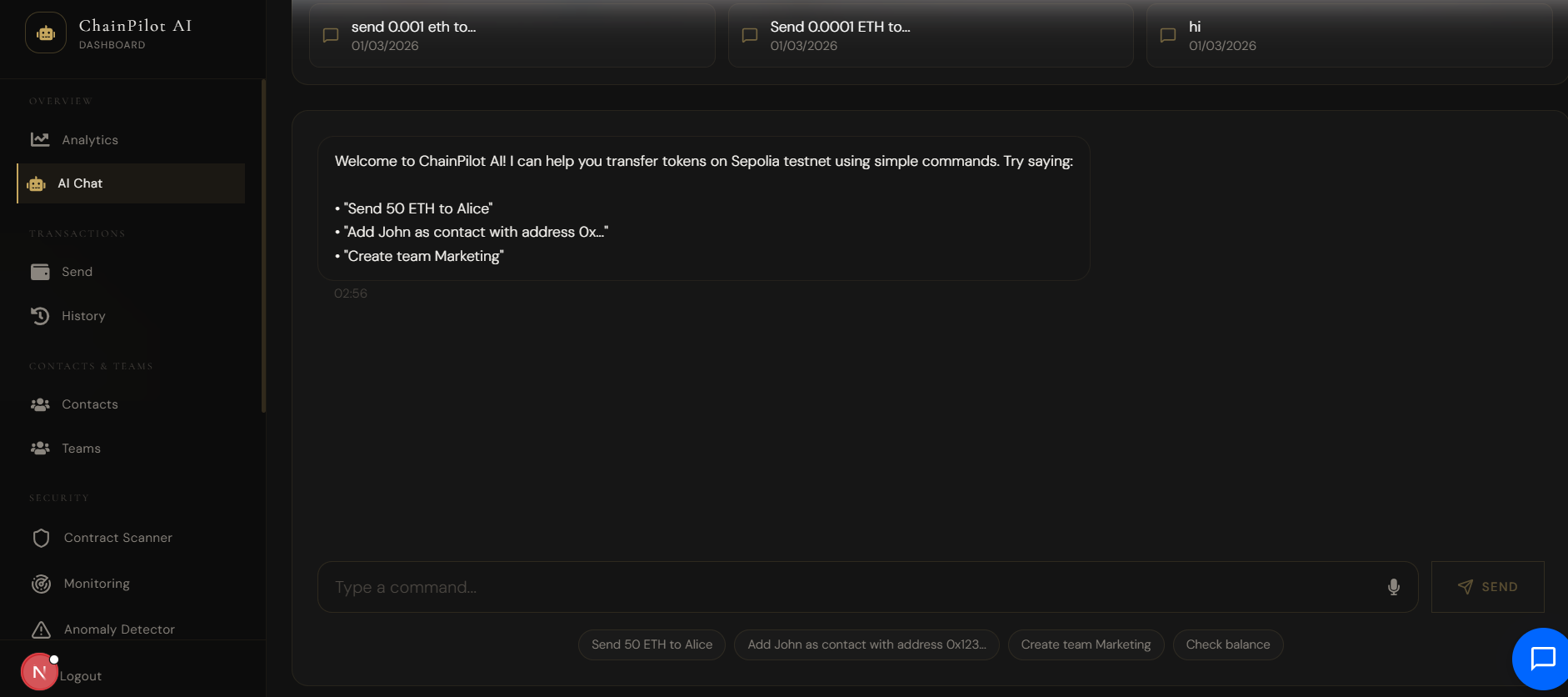Click the Analytics chart icon
This screenshot has width=1568, height=697.
coord(40,139)
